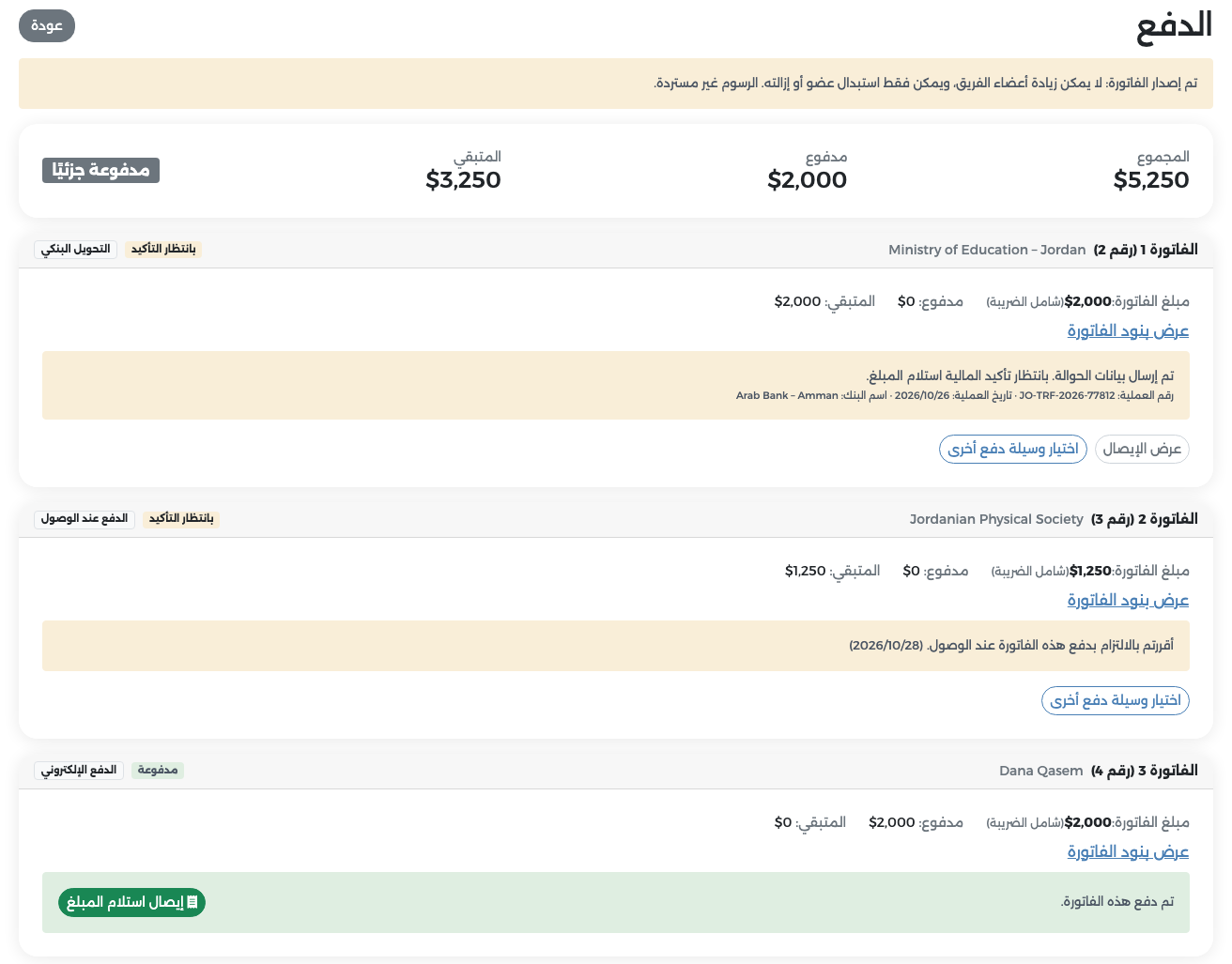The height and width of the screenshot is (964, 1232).
Task: Click the الدفع الإلكتروني tag on invoice 3
Action: coord(79,770)
